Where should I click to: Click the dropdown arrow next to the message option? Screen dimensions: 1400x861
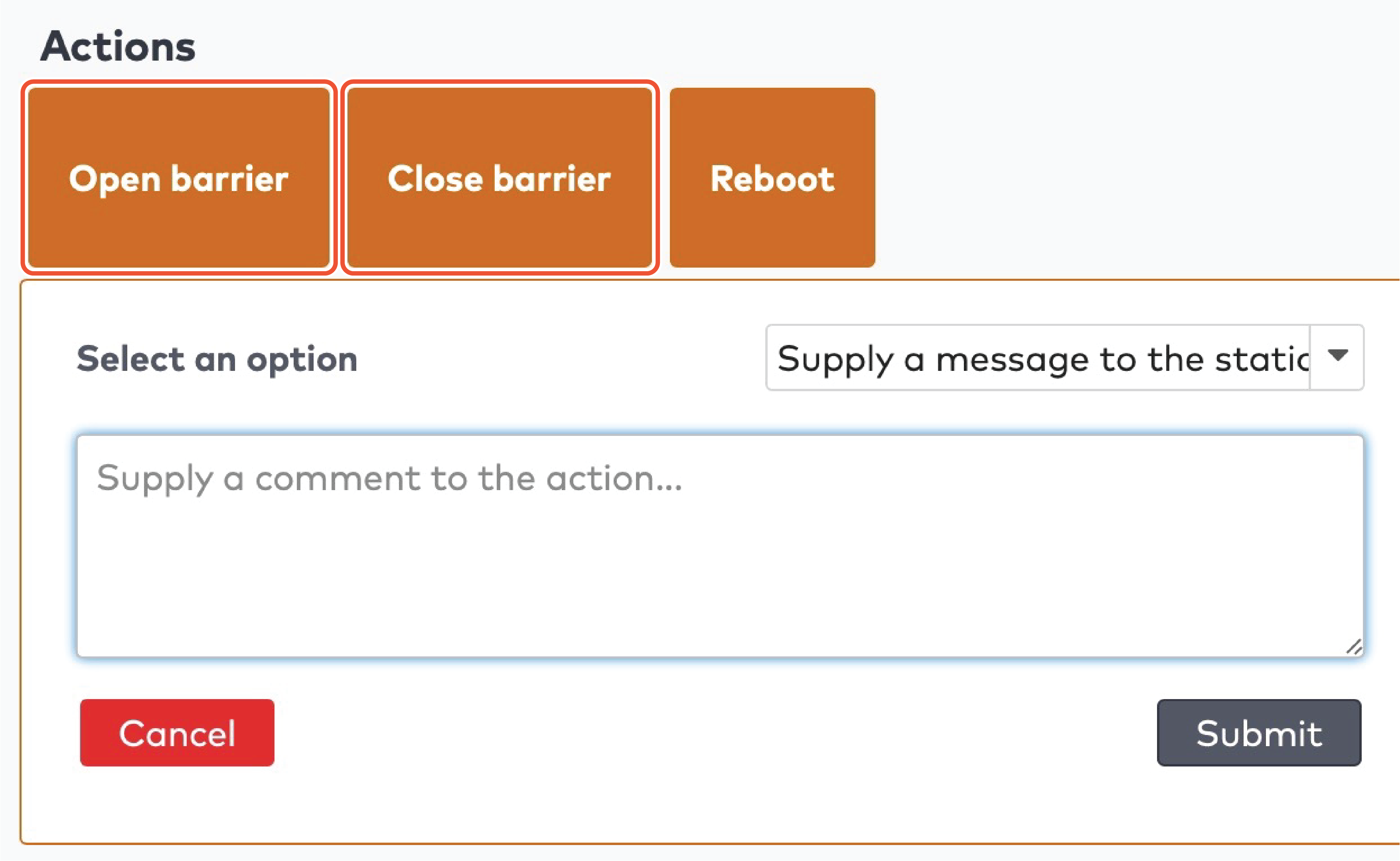(1337, 357)
